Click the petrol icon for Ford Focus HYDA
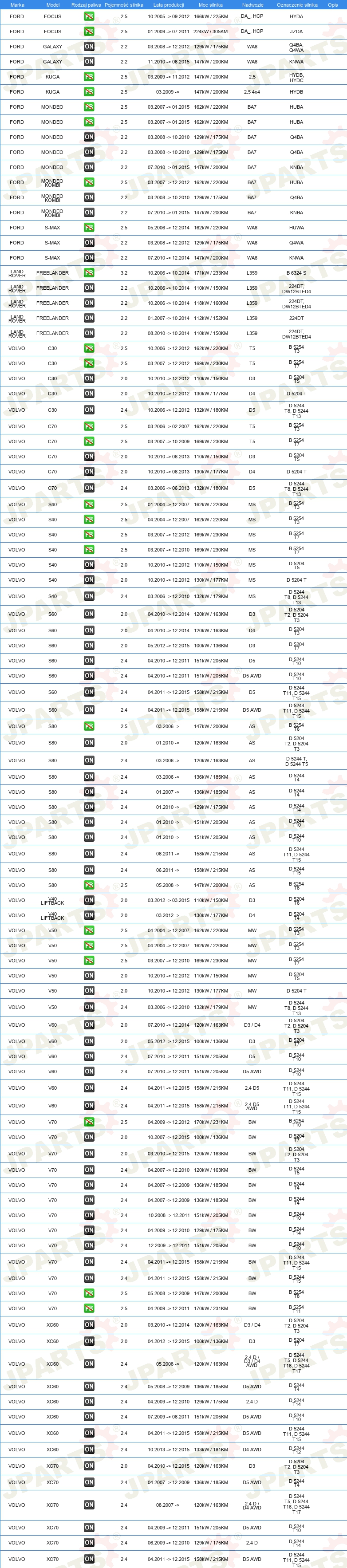Screen dimensions: 347x1568 coord(89,16)
